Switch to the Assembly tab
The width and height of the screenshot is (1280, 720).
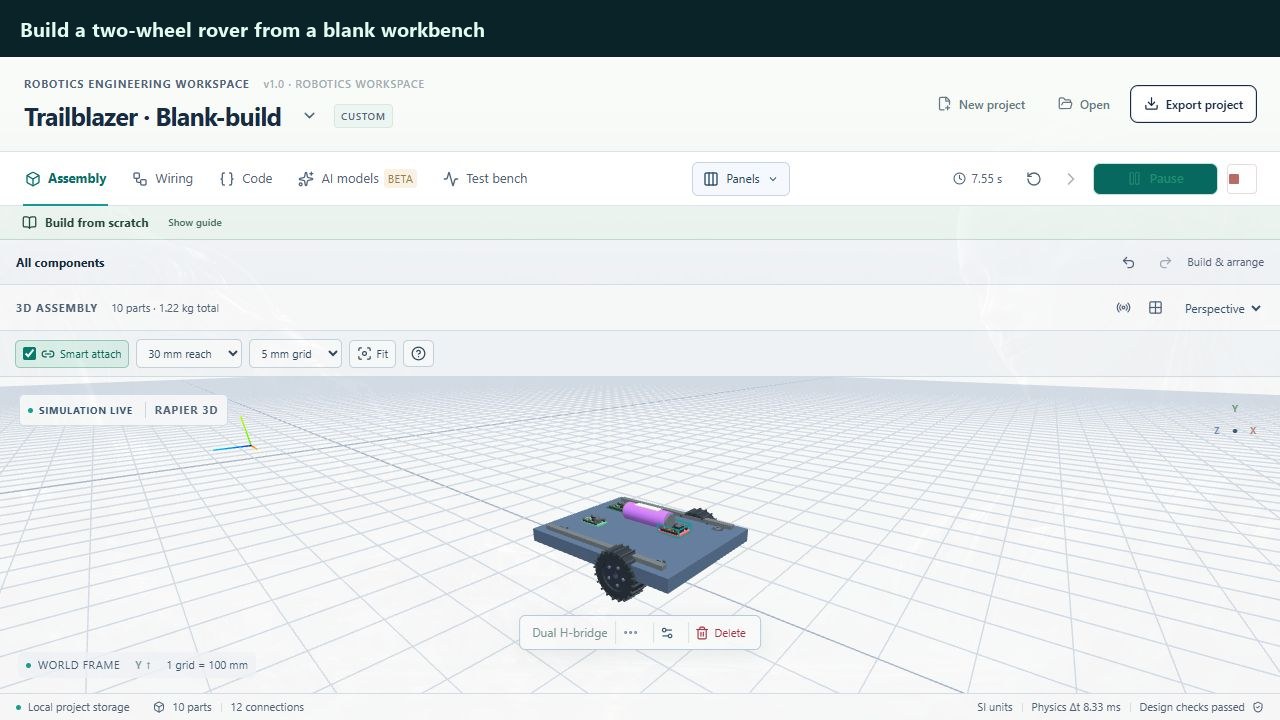tap(66, 179)
